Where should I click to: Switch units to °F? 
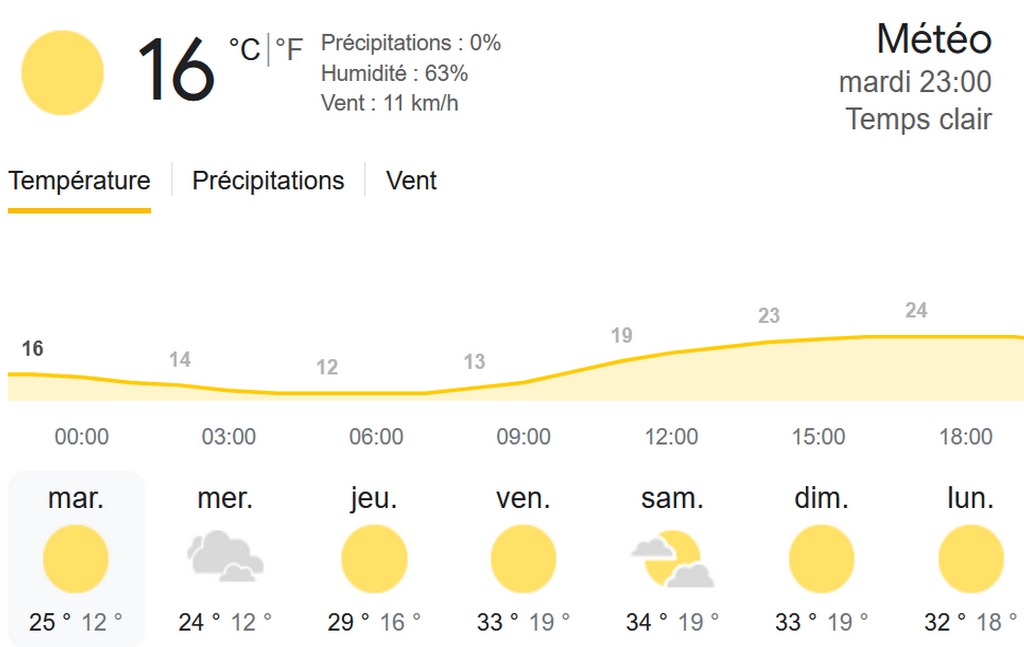[x=289, y=49]
